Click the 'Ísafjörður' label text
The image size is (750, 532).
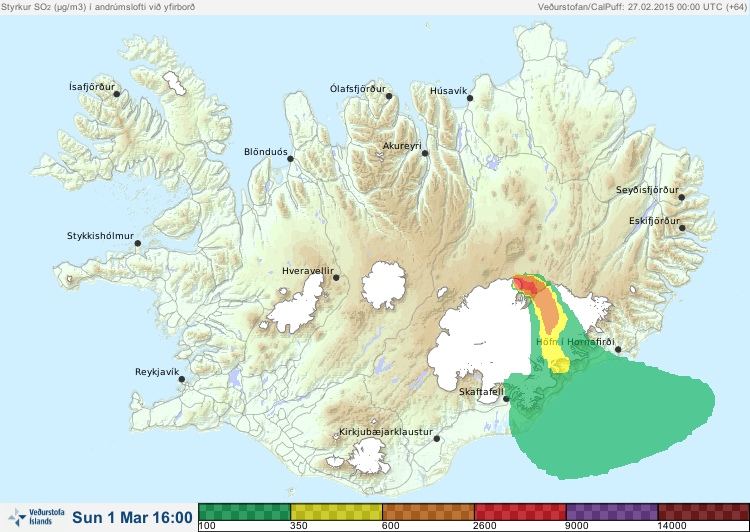point(92,87)
